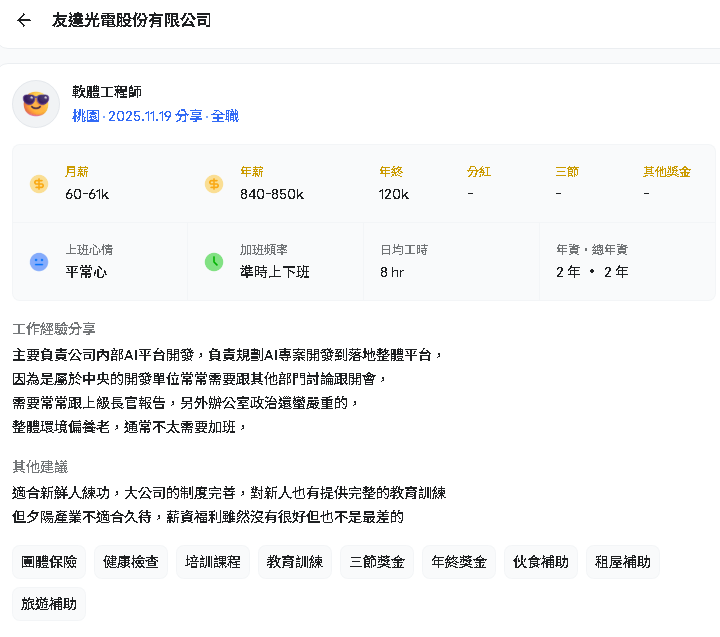Click the 2025.11.19 分享 date text
Image resolution: width=720 pixels, height=637 pixels.
tap(155, 116)
